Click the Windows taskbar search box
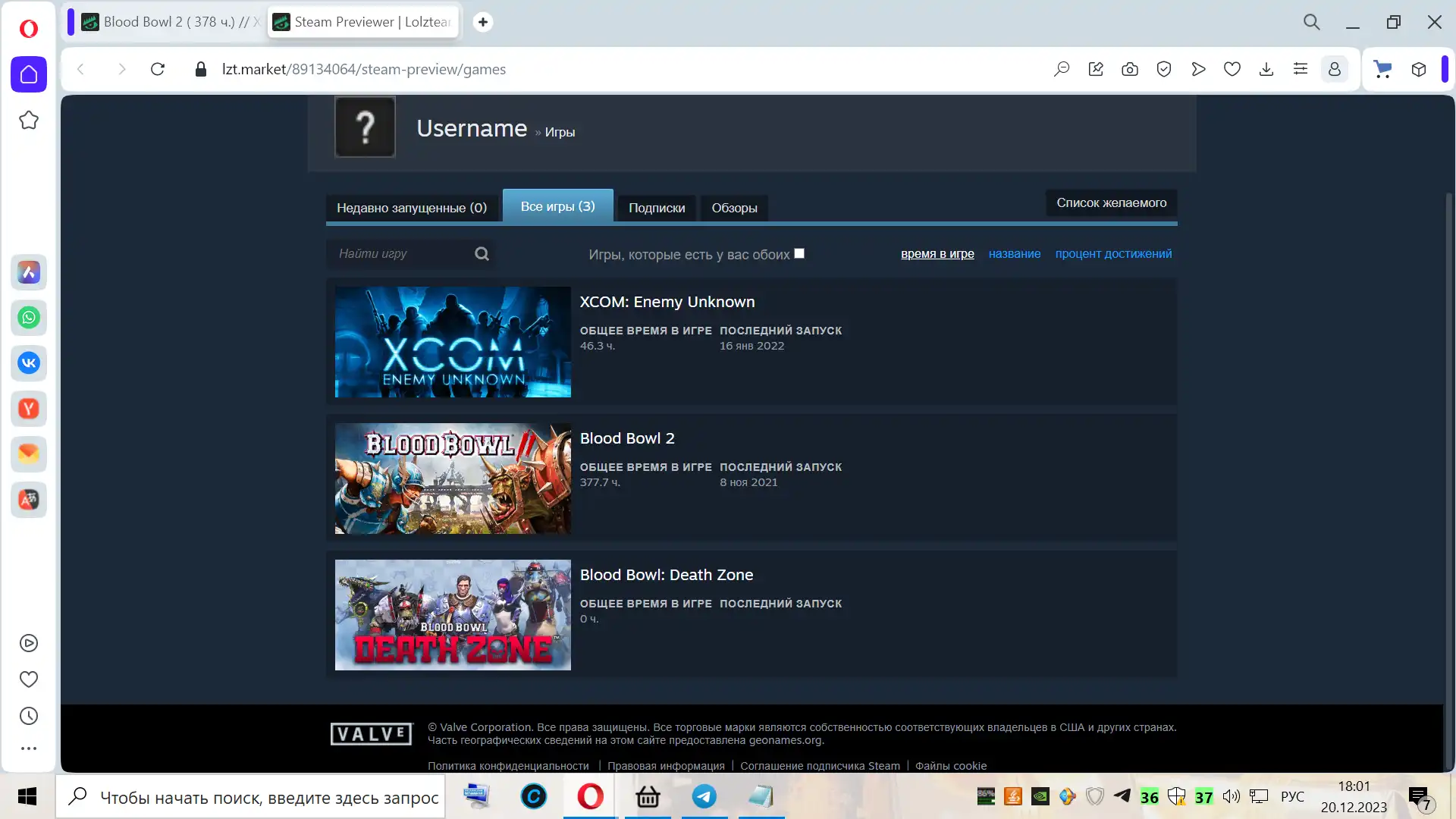The image size is (1456, 819). [250, 797]
